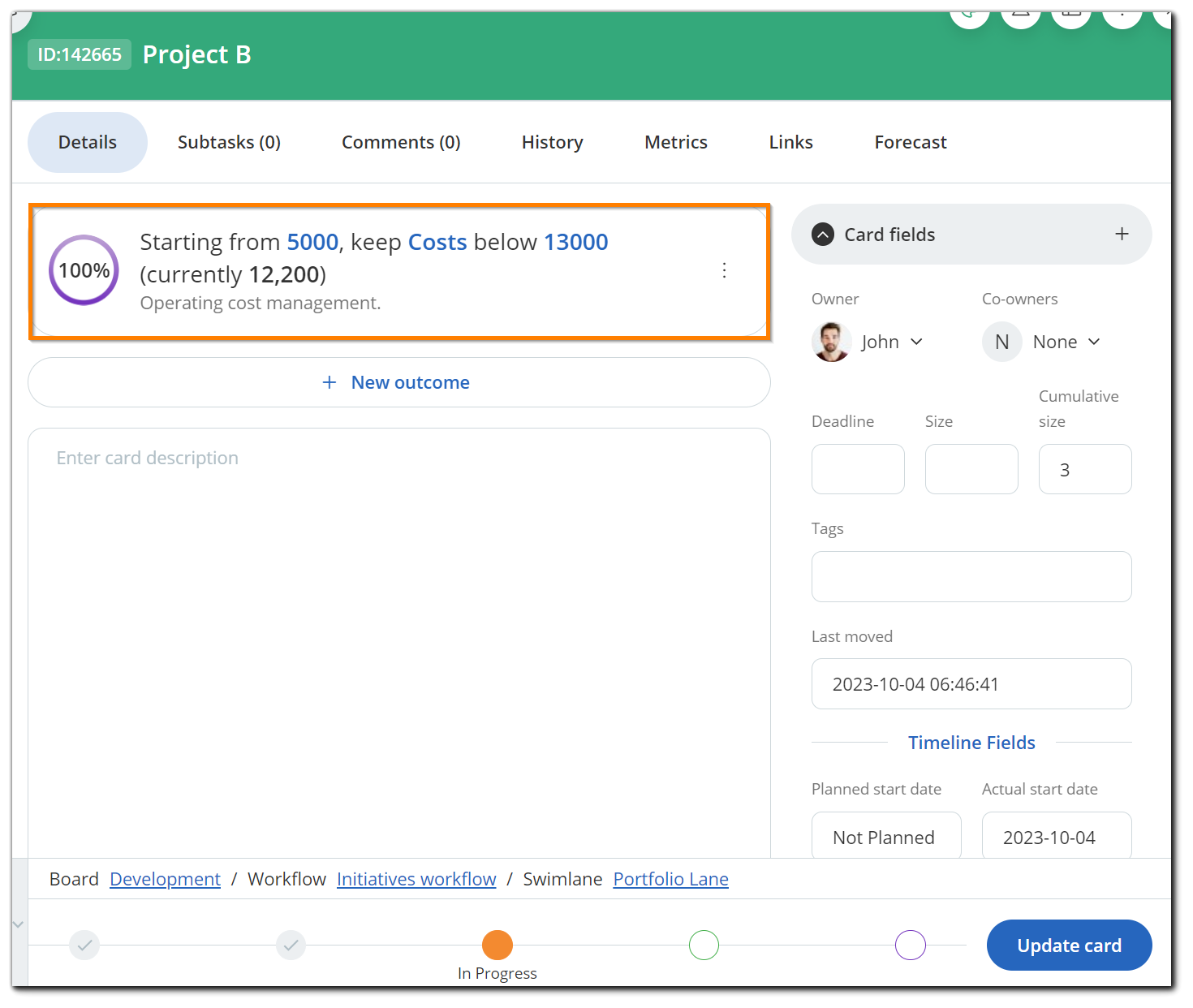Open the John owner dropdown
The width and height of the screenshot is (1193, 1008).
pos(893,342)
